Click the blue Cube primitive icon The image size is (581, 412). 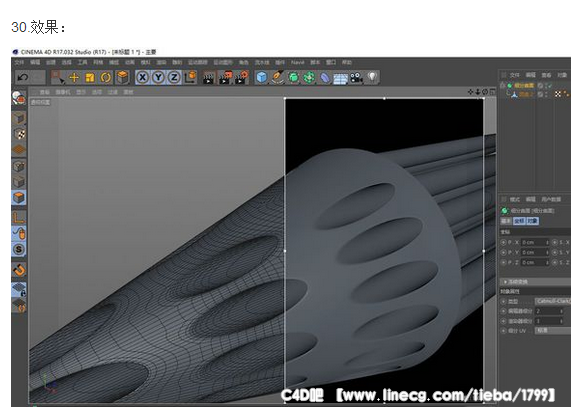point(262,77)
